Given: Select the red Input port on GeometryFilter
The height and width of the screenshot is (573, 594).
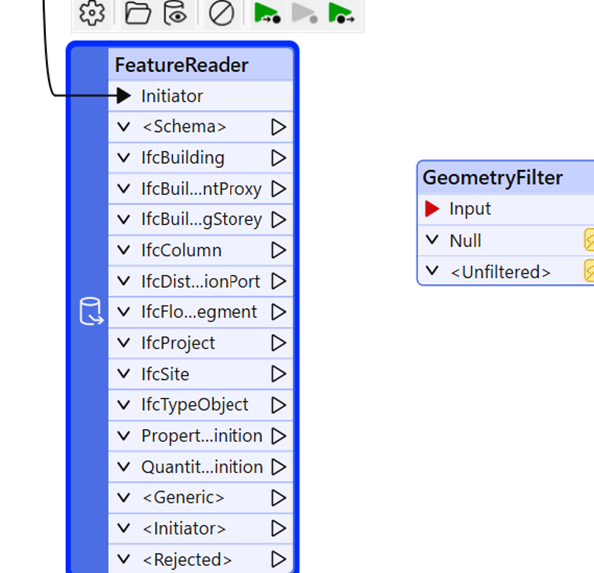Looking at the screenshot, I should pos(432,209).
